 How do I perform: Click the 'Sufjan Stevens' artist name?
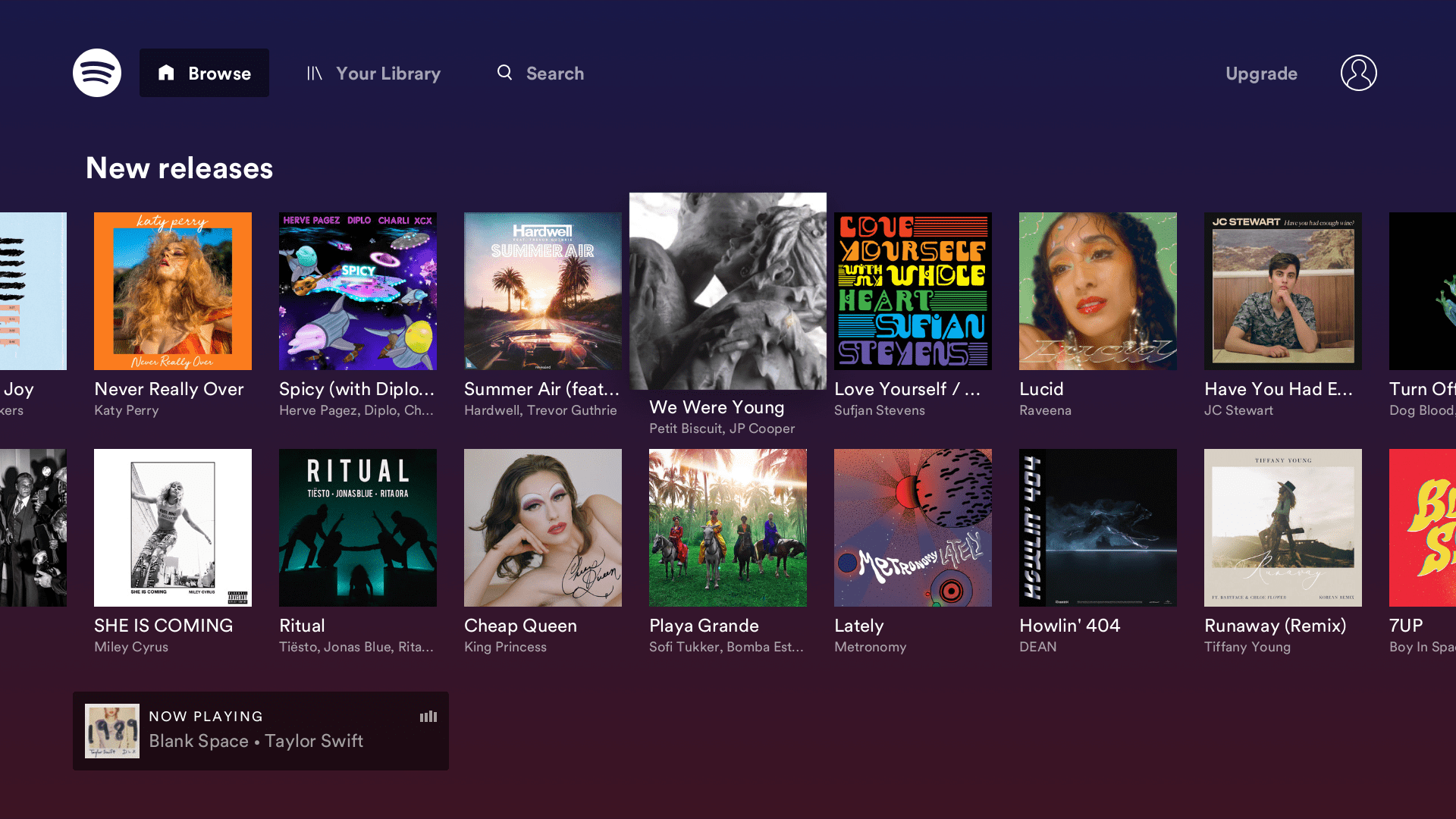point(880,410)
